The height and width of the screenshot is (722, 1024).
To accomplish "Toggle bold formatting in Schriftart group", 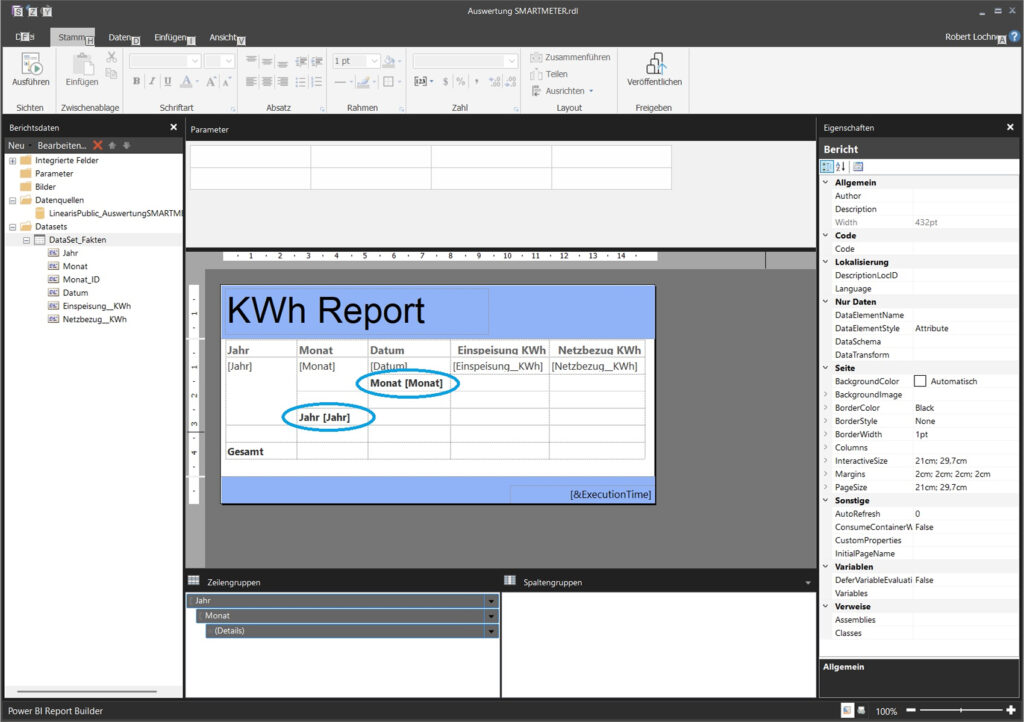I will pyautogui.click(x=137, y=82).
